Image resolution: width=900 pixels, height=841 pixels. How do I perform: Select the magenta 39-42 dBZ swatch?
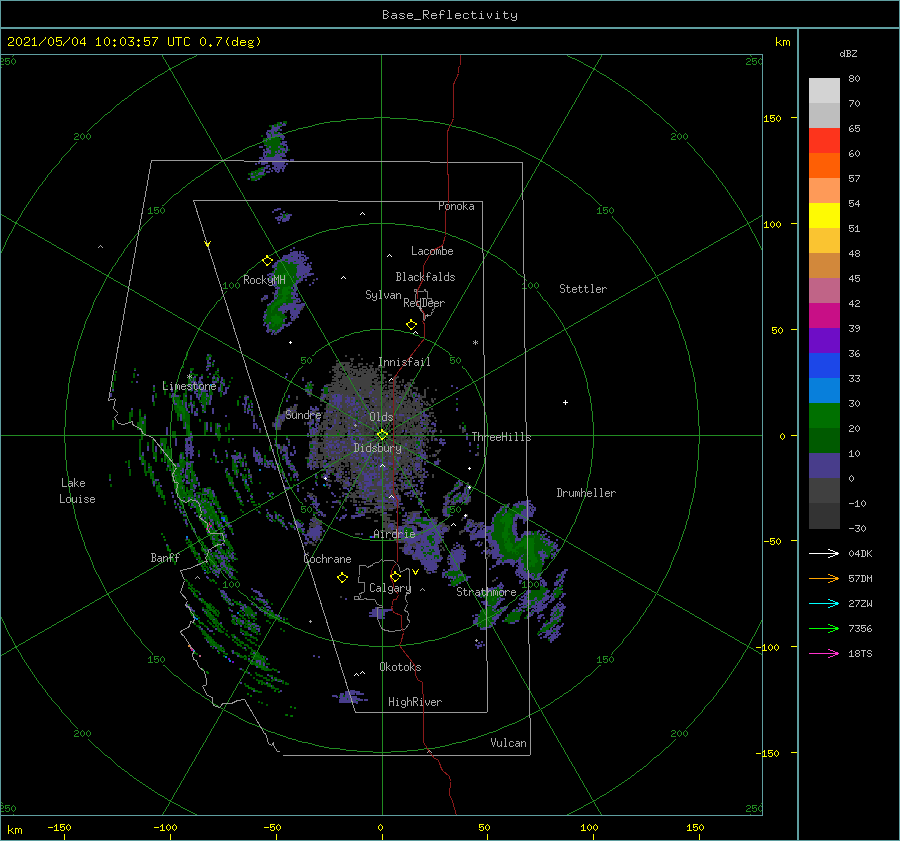(824, 316)
